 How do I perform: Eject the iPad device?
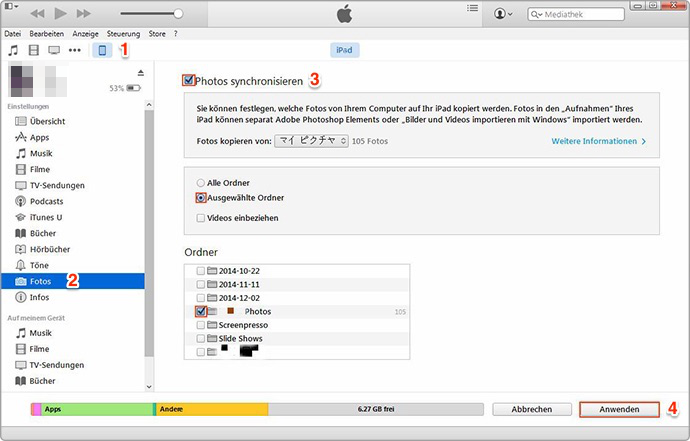(x=140, y=73)
